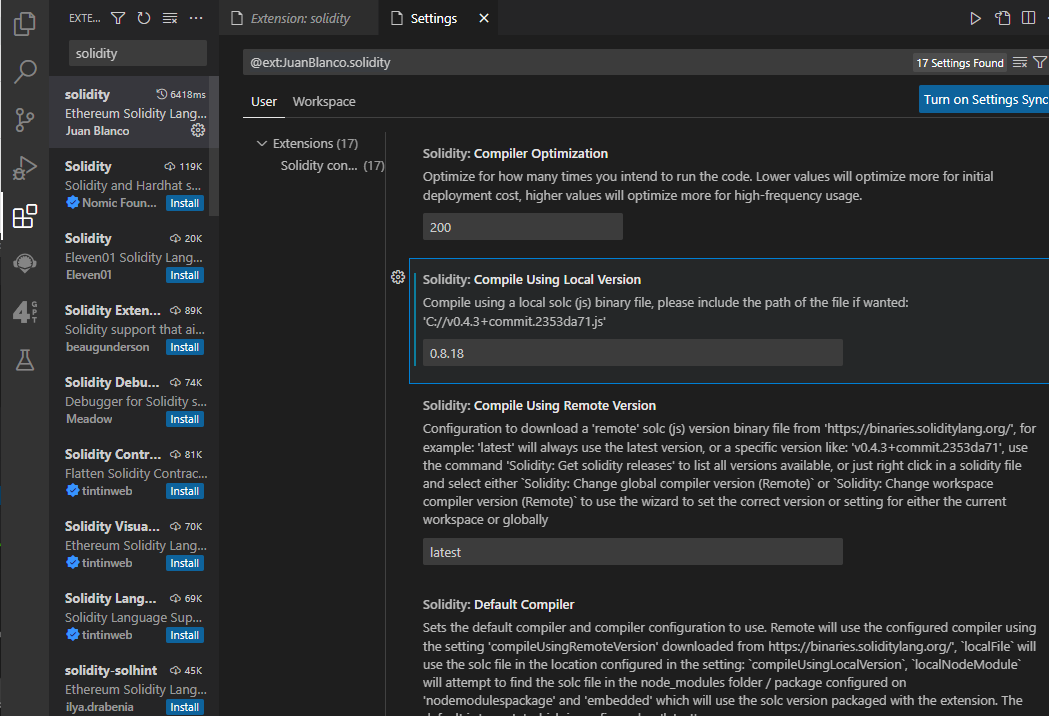Click gear icon beside Compile Using Local Version
The height and width of the screenshot is (716, 1049).
coord(398,277)
